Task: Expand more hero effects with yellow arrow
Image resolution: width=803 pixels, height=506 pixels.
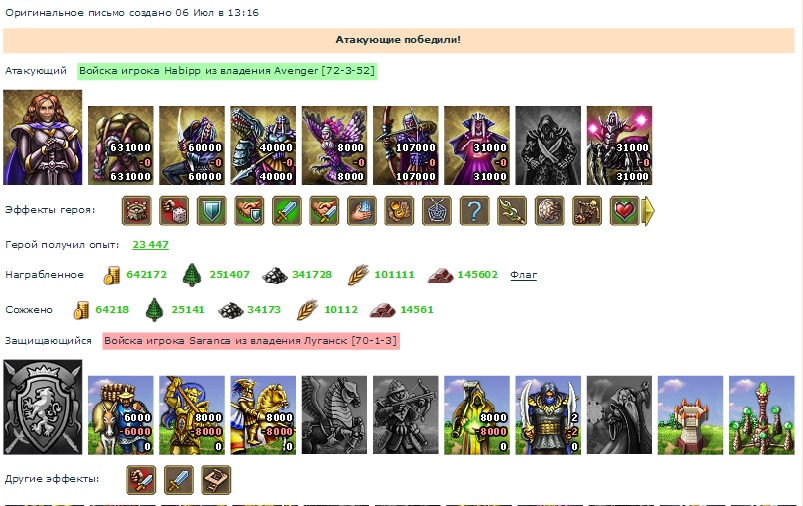Action: 648,211
